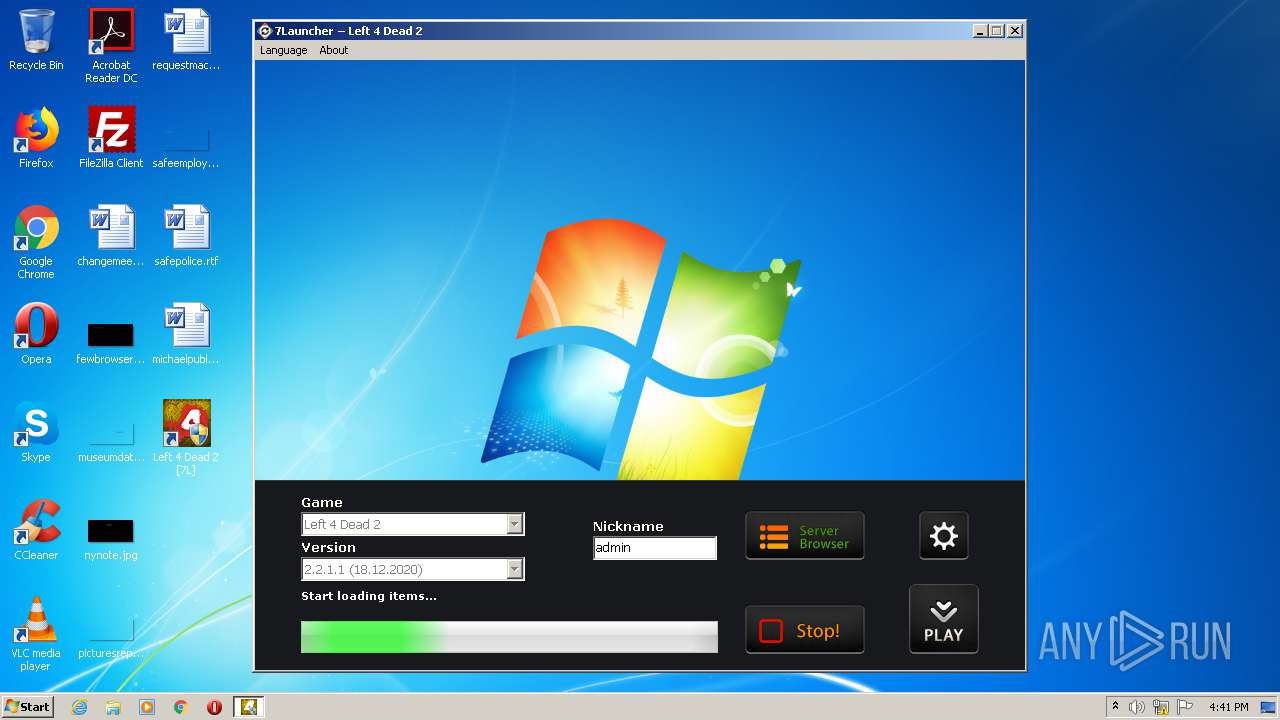This screenshot has width=1280, height=720.
Task: Launch Opera browser shortcut
Action: pos(36,334)
